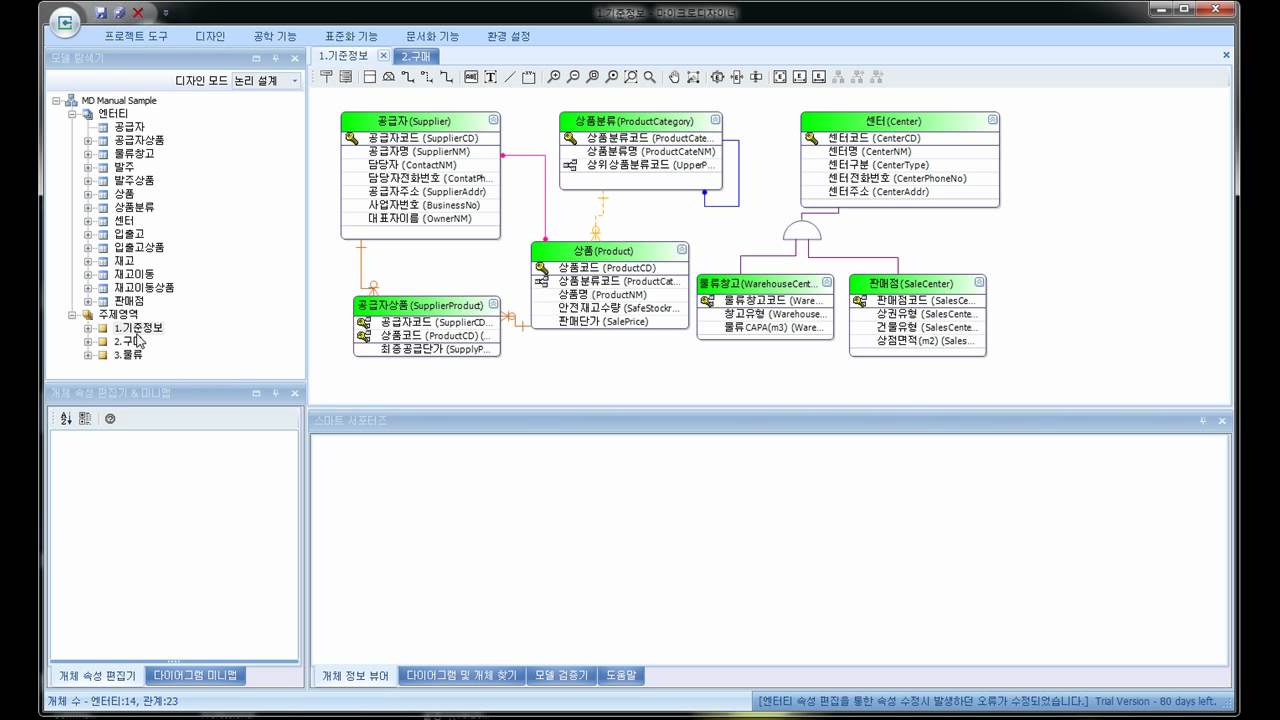Select 재고이동상품 in the entity tree
Screen dimensions: 1280x720
coord(144,287)
